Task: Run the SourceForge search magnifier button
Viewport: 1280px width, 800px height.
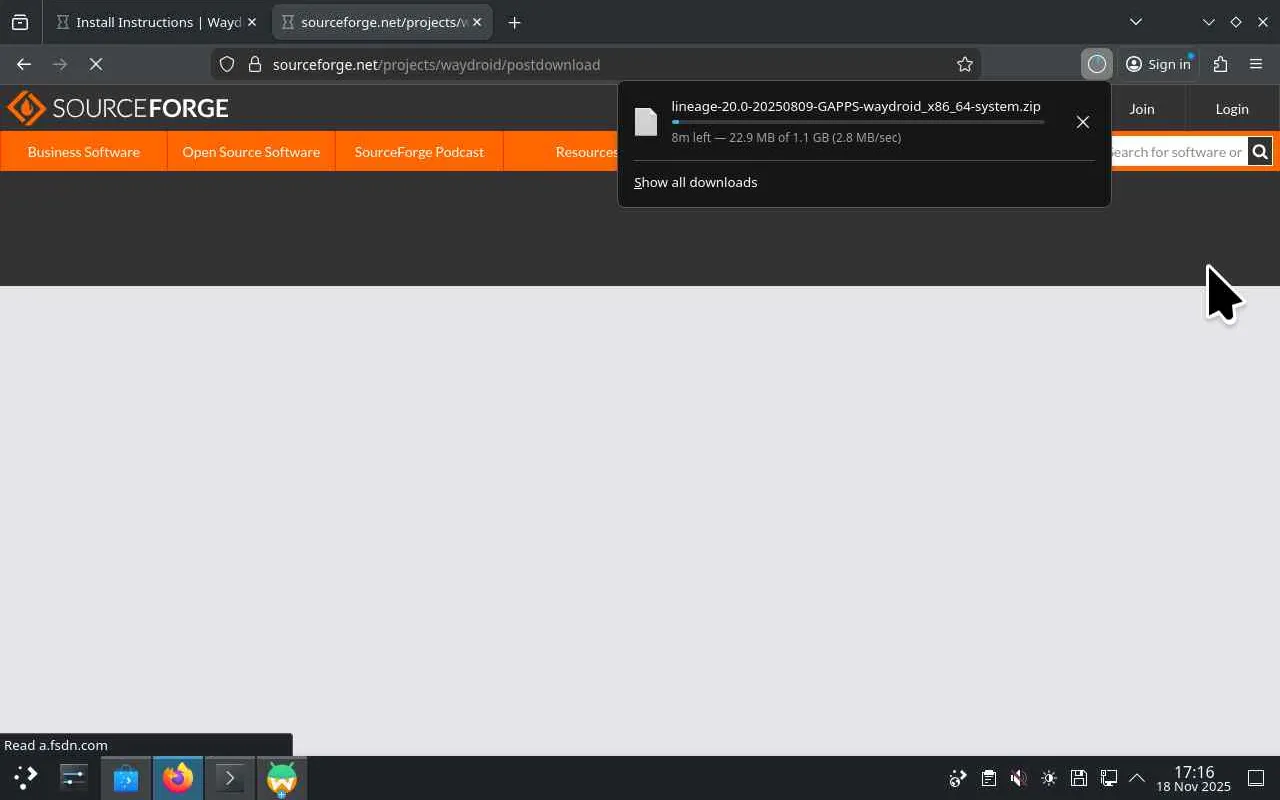Action: point(1260,152)
